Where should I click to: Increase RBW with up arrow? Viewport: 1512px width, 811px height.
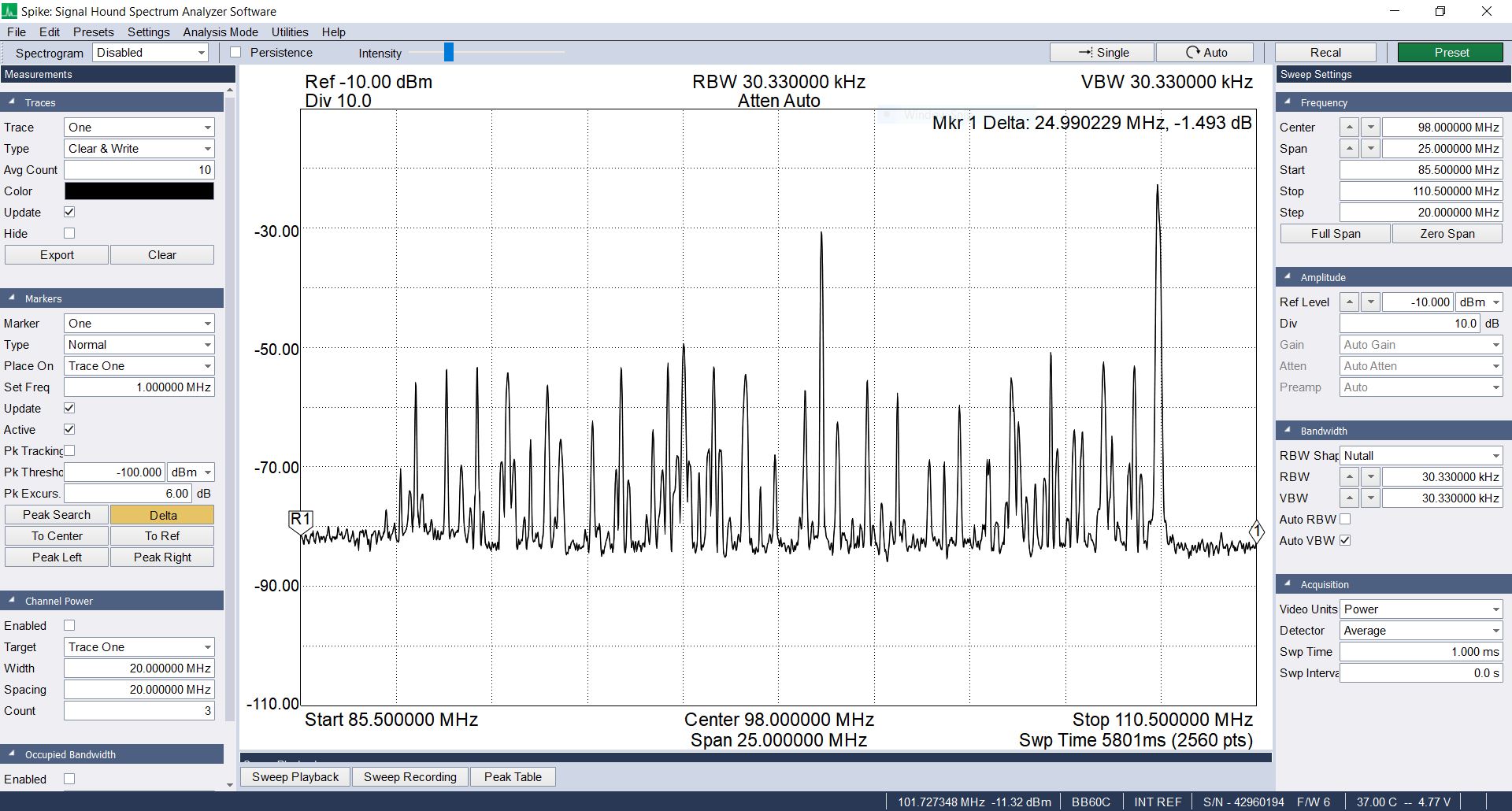pyautogui.click(x=1349, y=476)
